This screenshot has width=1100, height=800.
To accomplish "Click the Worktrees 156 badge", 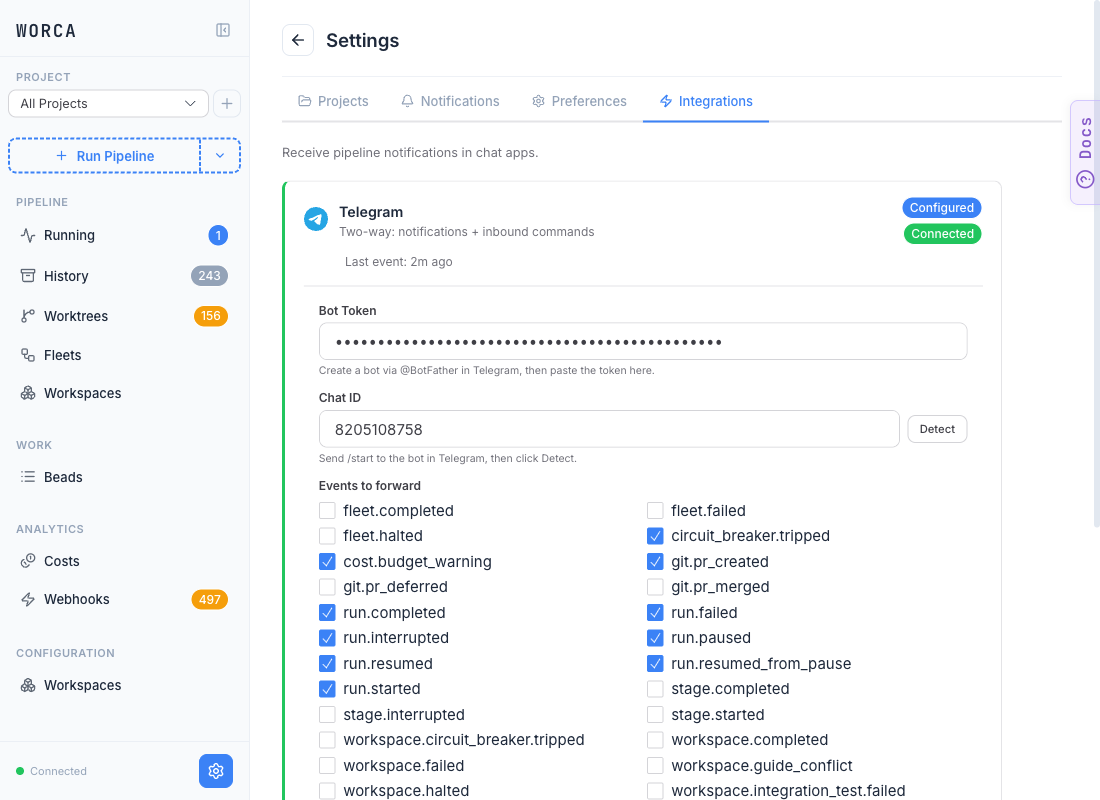I will coord(210,316).
